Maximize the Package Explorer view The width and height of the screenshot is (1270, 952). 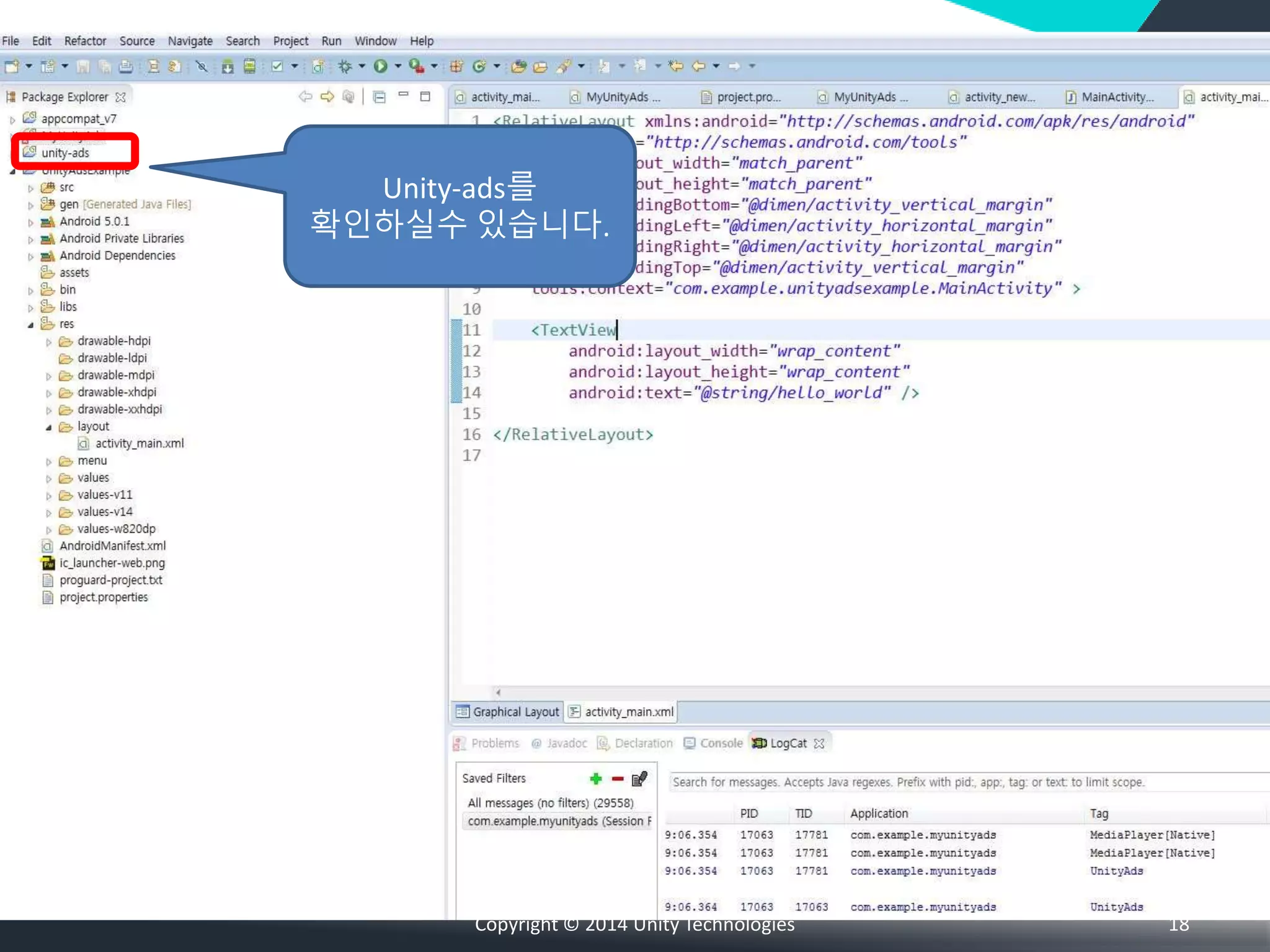coord(425,96)
